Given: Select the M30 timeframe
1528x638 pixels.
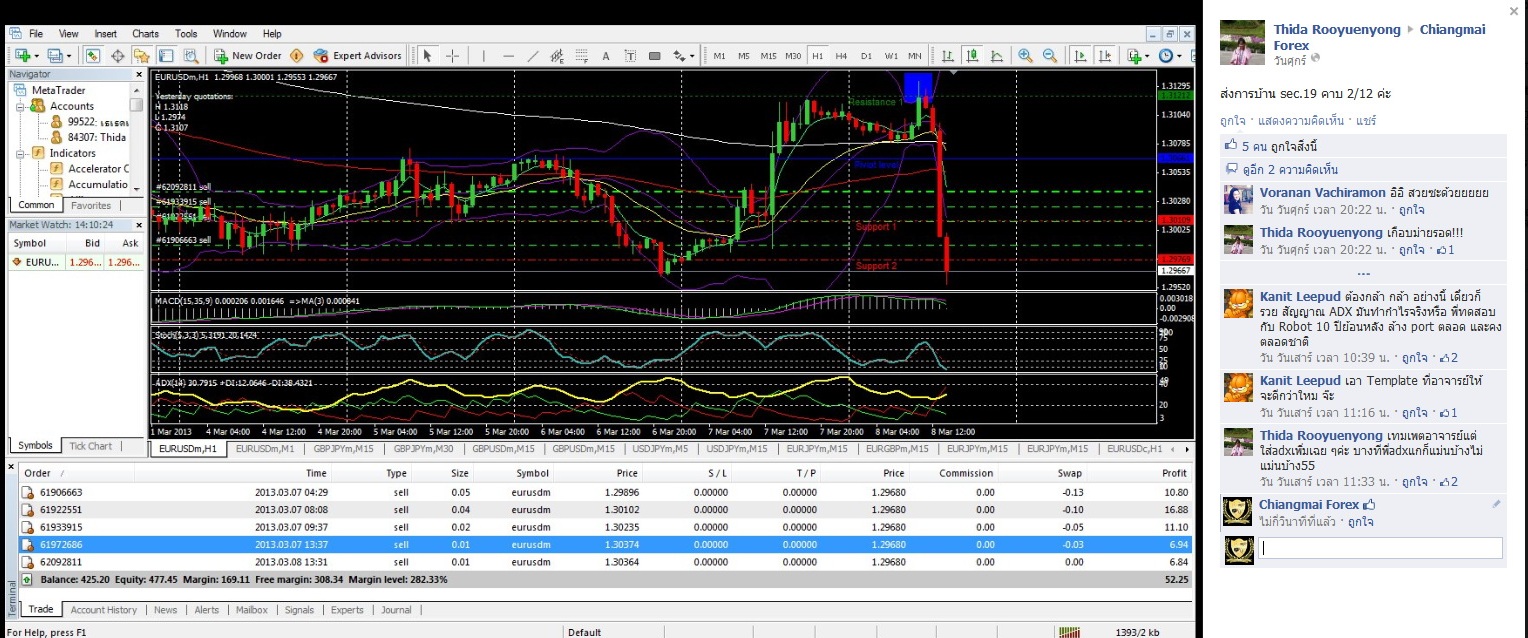Looking at the screenshot, I should click(793, 56).
